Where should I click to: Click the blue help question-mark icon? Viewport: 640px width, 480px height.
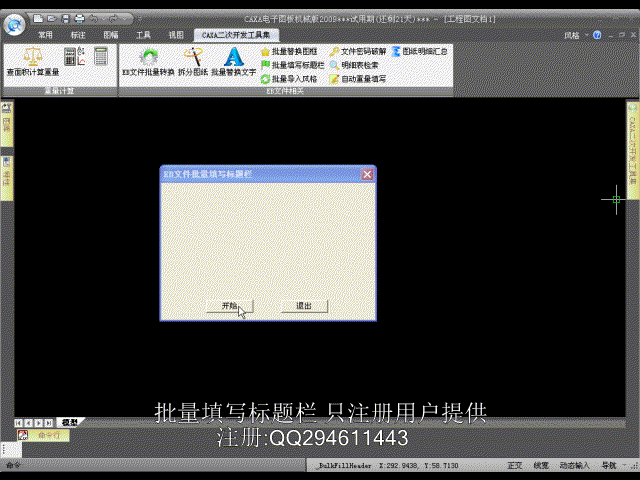click(x=597, y=35)
